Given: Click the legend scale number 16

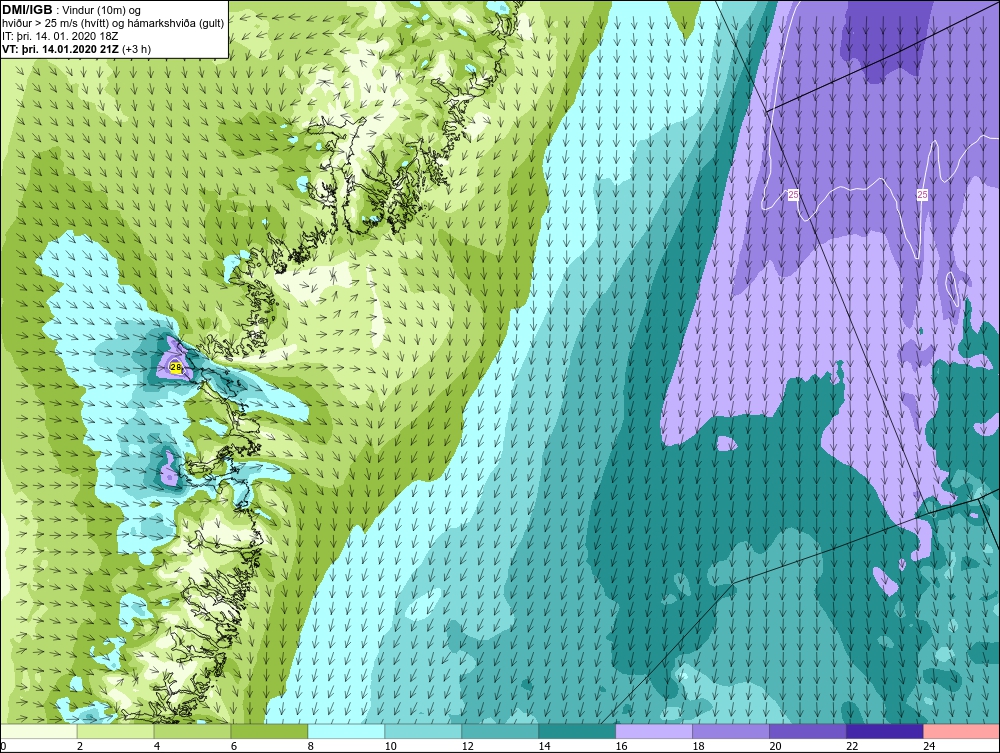Looking at the screenshot, I should click(x=621, y=746).
